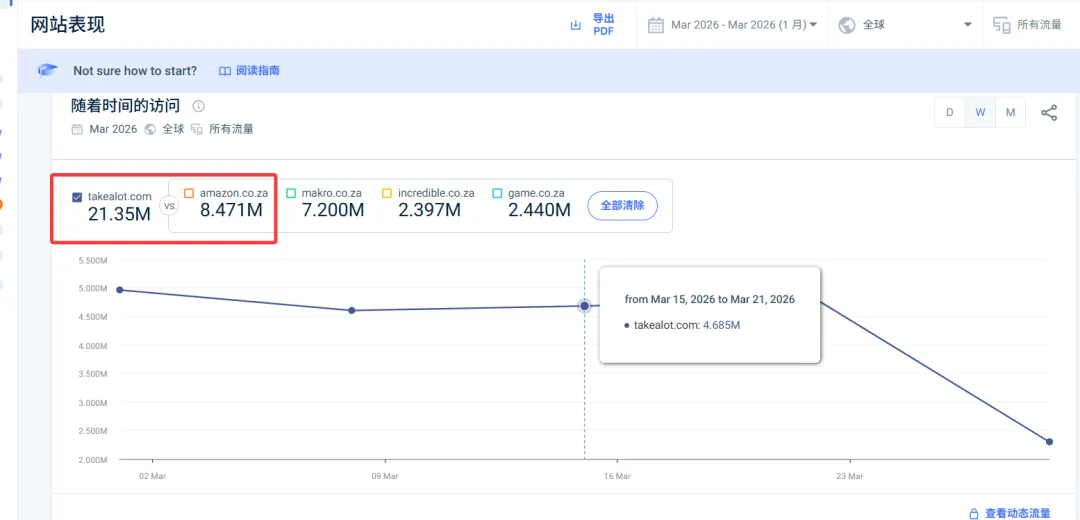This screenshot has height=520, width=1080.
Task: Click the globe icon in the region selector
Action: (846, 25)
